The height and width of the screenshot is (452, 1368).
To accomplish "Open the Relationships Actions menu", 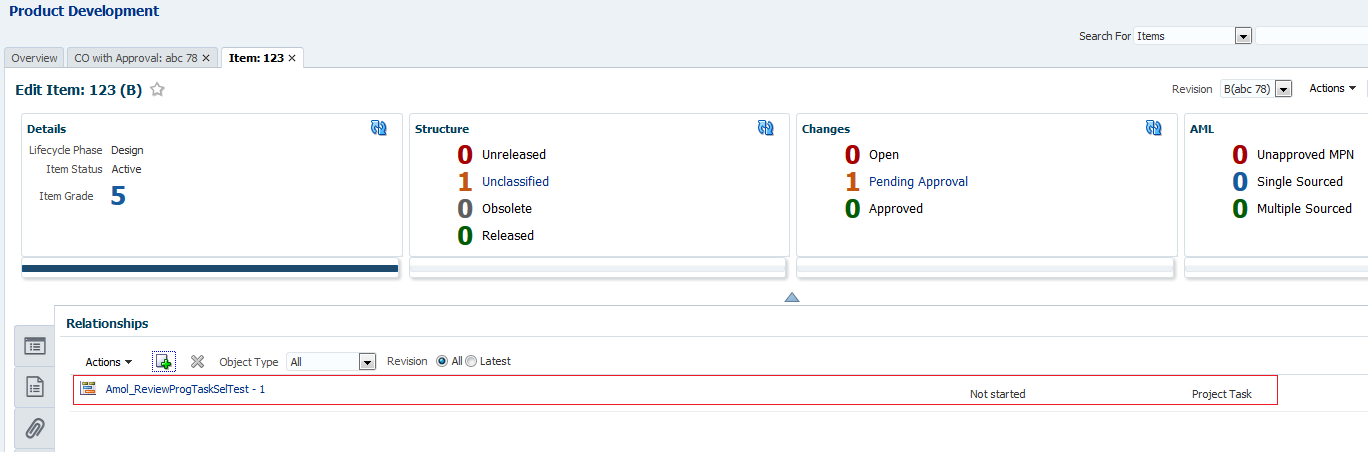I will pos(109,362).
